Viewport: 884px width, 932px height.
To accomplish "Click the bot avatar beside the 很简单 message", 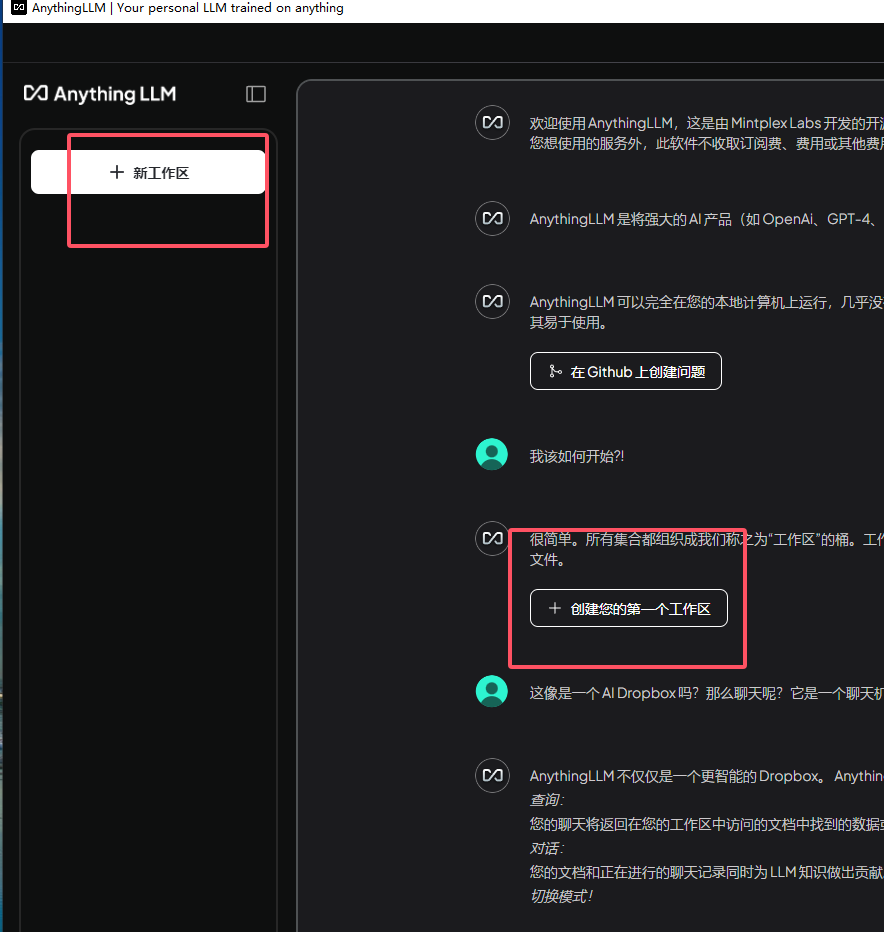I will 492,539.
